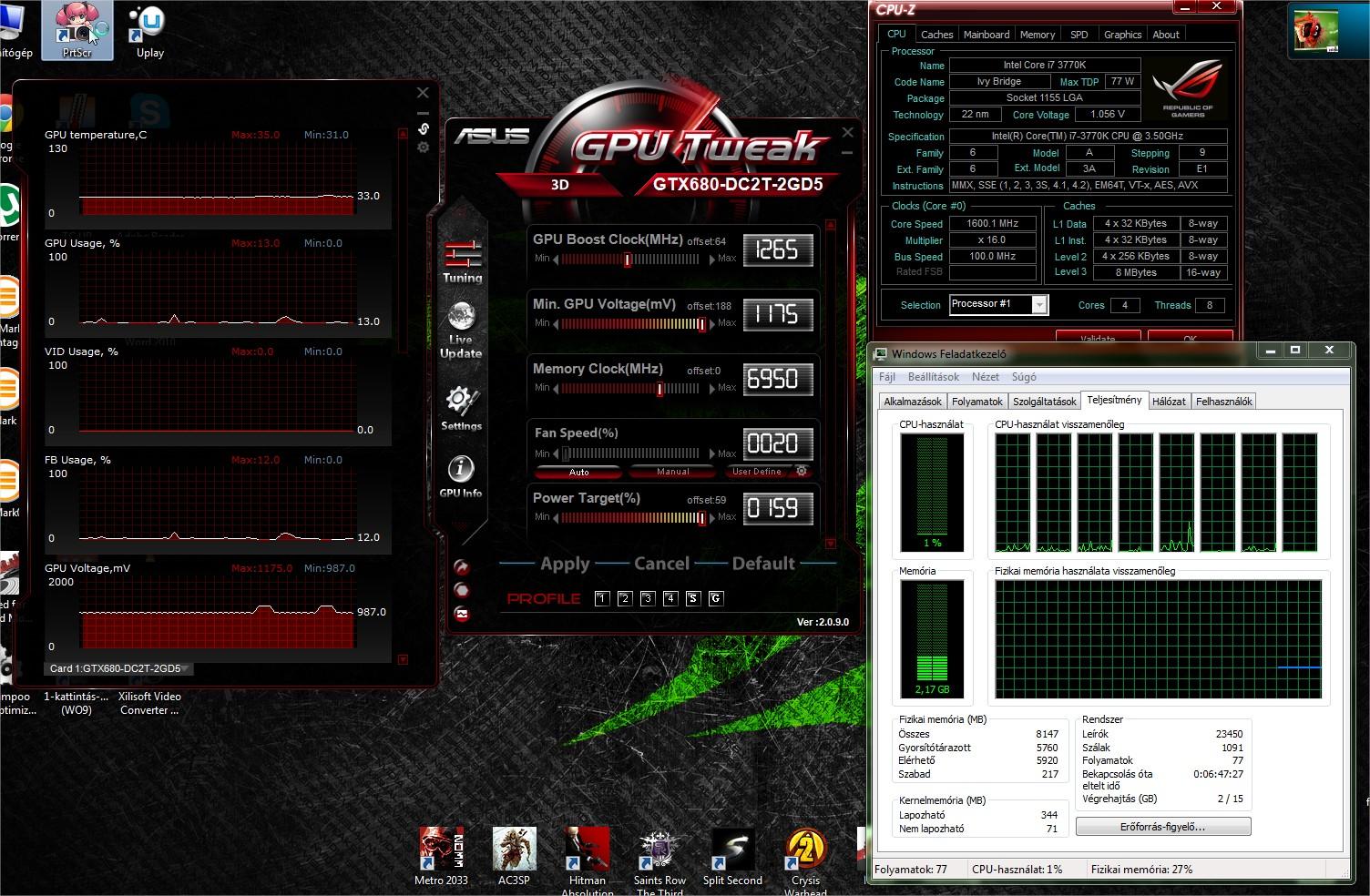Image resolution: width=1370 pixels, height=896 pixels.
Task: Click the red arrow icon in GPU Tweak corner
Action: (462, 566)
